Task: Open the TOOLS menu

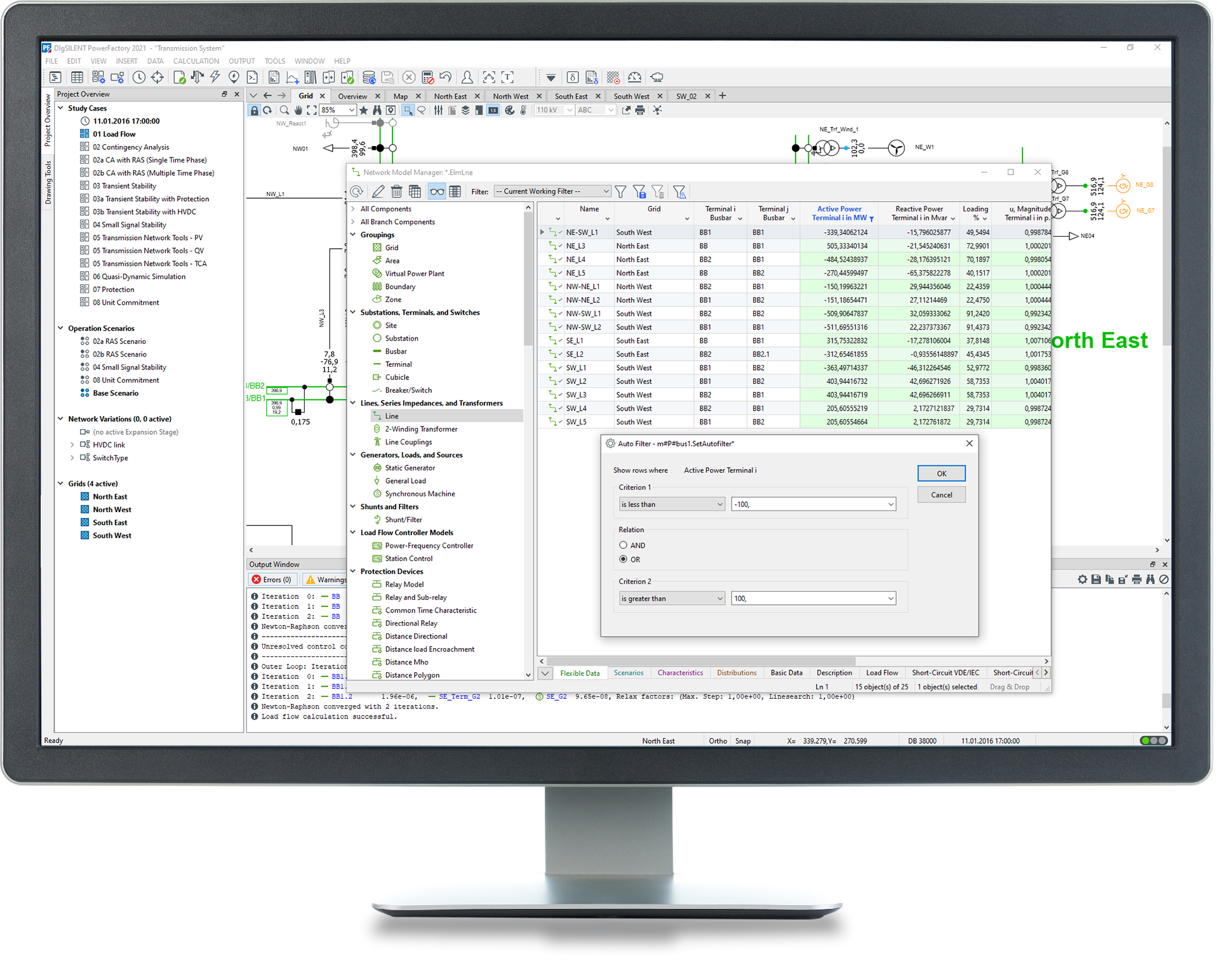Action: (x=275, y=62)
